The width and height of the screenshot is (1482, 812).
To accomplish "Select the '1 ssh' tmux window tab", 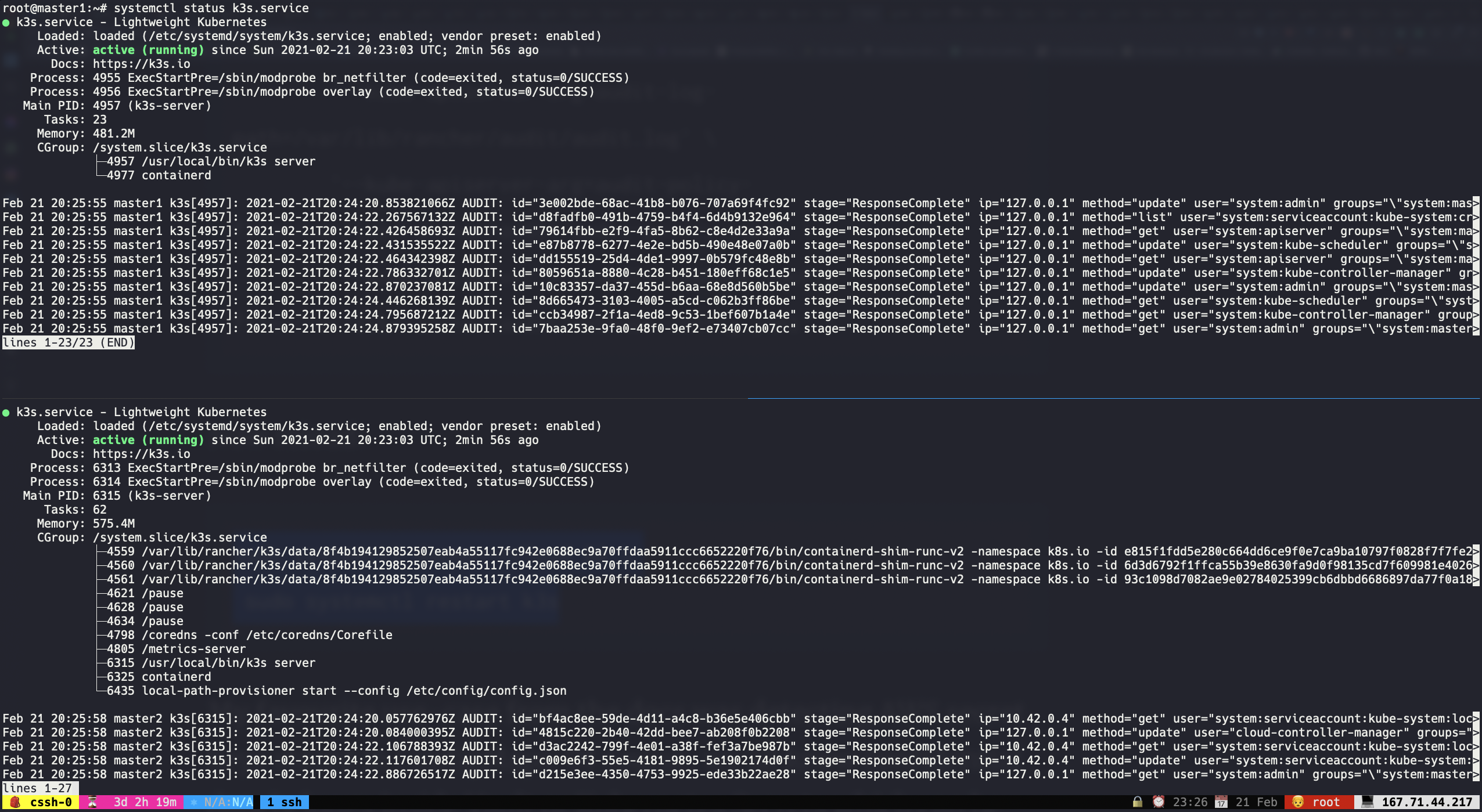I will tap(285, 802).
